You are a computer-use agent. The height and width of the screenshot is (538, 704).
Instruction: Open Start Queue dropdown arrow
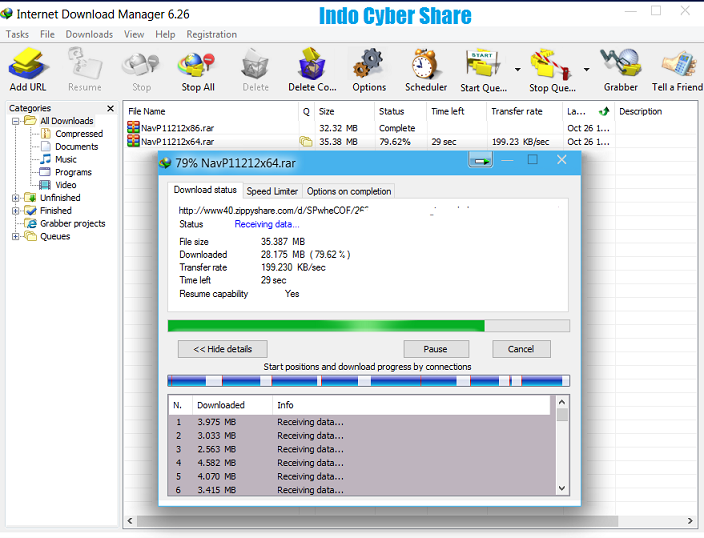[x=518, y=70]
